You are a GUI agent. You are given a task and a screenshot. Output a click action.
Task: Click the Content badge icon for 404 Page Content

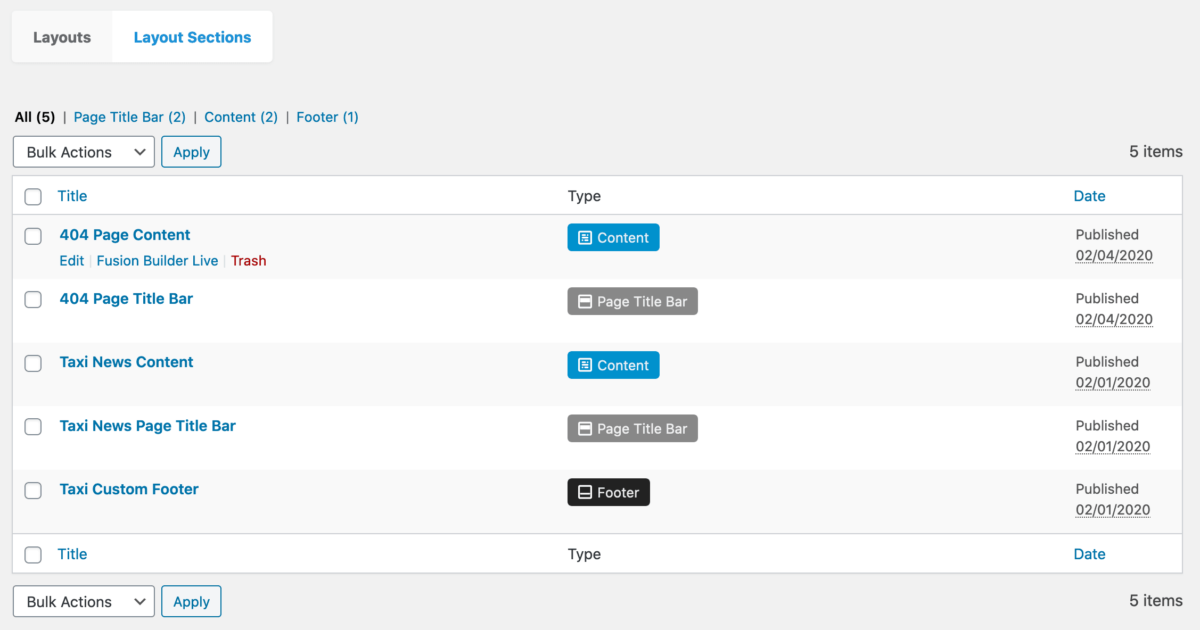click(x=585, y=238)
